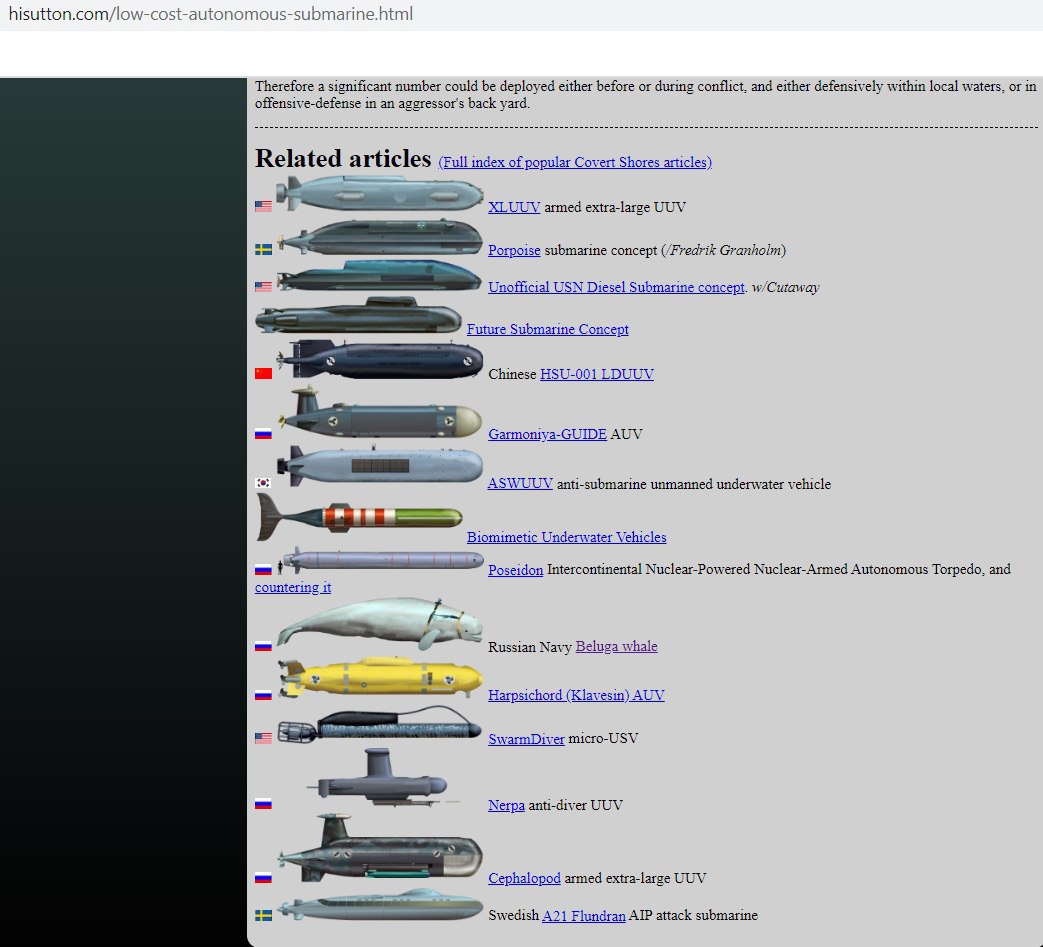Click the US flag beside the USN Diesel concept

pos(263,287)
